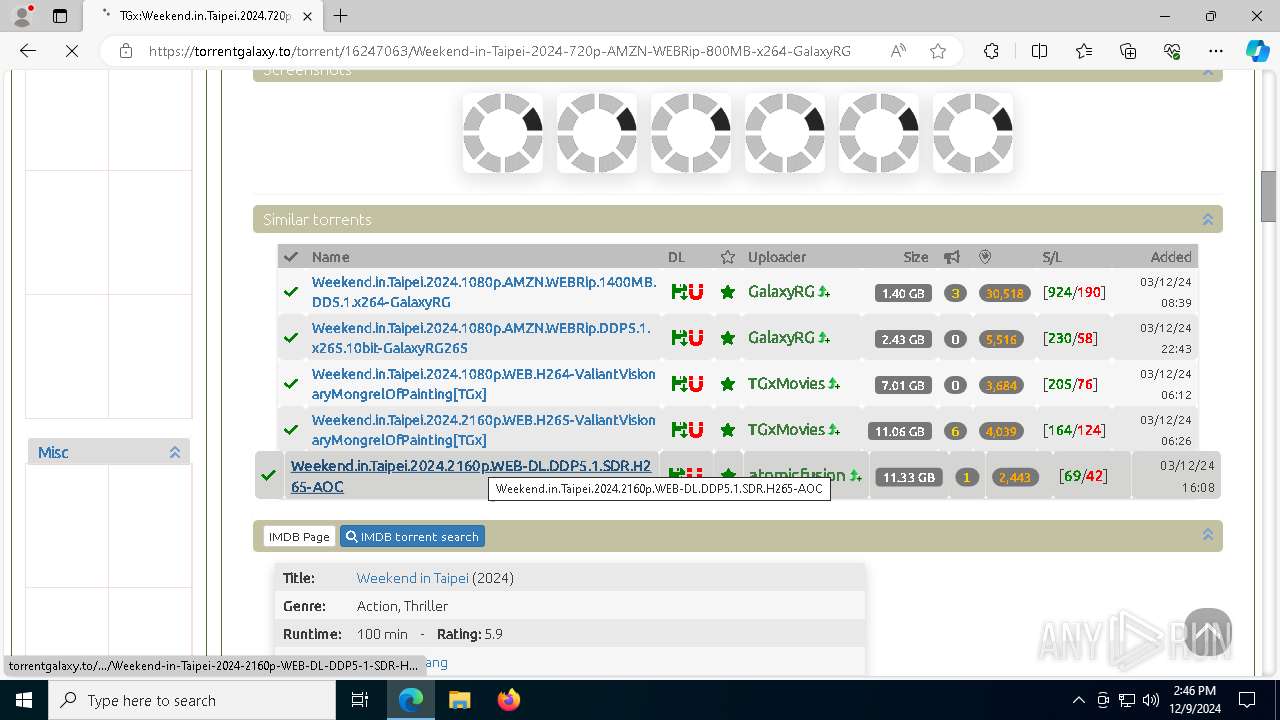Open the IMDB Page button

299,537
